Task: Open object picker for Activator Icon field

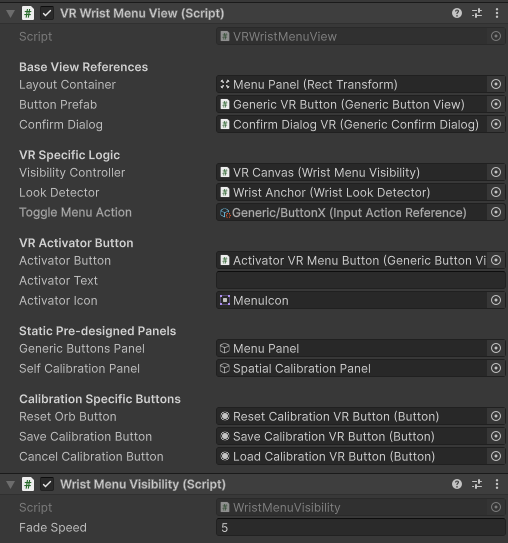Action: tap(496, 300)
